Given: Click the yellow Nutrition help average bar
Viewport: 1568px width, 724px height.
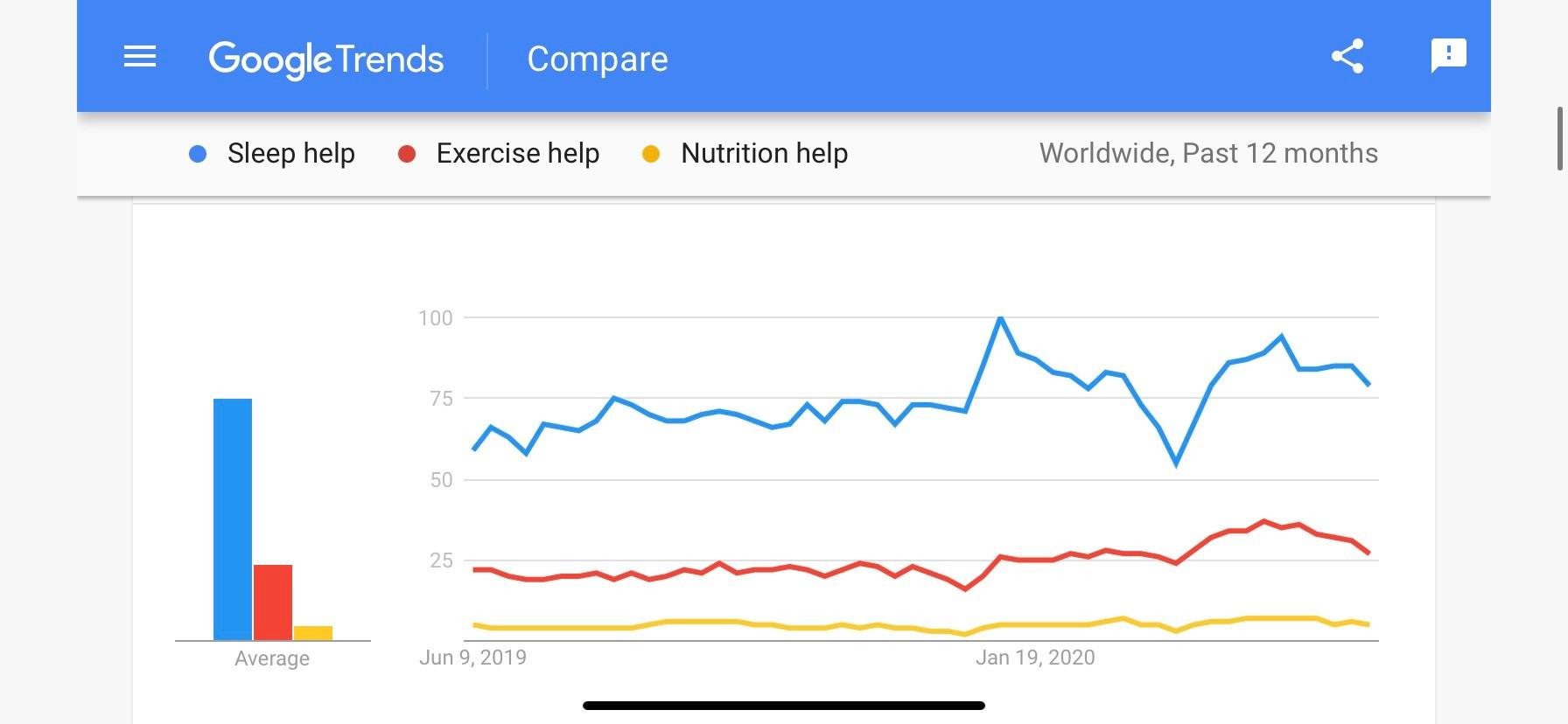Looking at the screenshot, I should (x=313, y=633).
